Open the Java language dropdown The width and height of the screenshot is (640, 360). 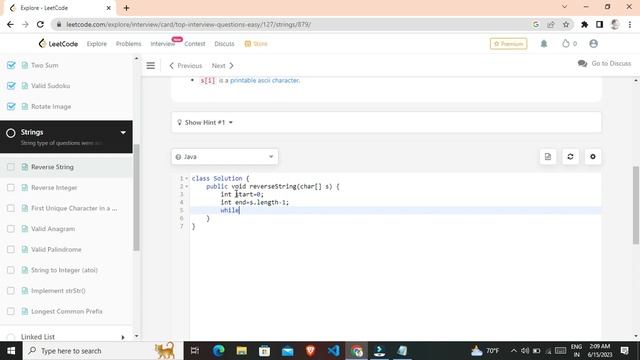click(224, 157)
